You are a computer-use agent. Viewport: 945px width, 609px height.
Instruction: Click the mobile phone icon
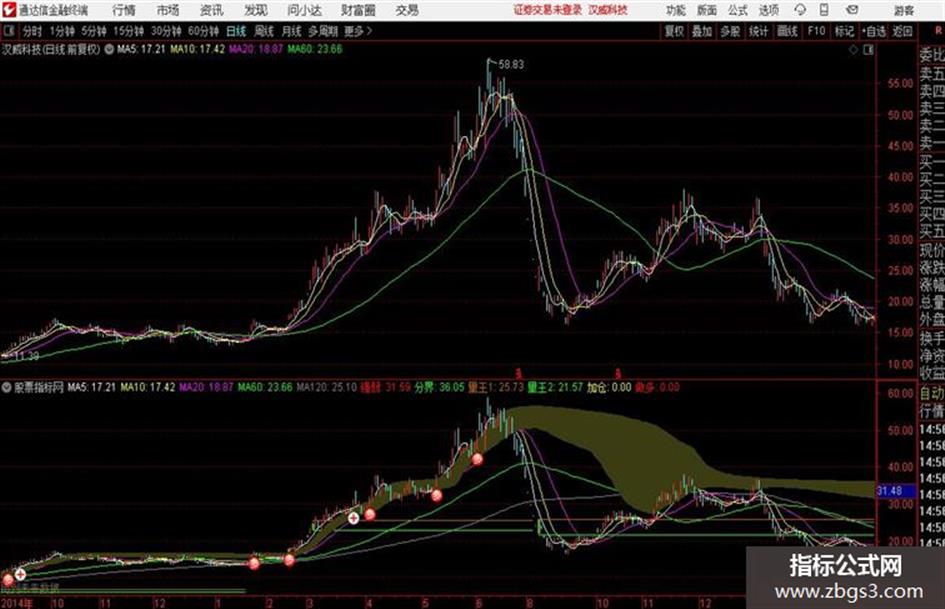point(824,10)
